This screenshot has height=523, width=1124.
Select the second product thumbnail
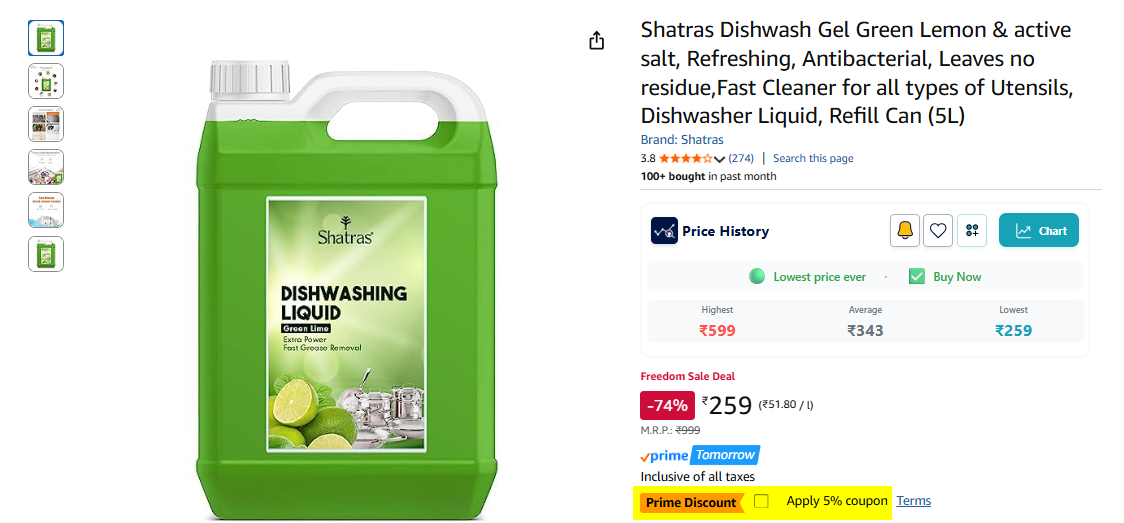pos(46,81)
